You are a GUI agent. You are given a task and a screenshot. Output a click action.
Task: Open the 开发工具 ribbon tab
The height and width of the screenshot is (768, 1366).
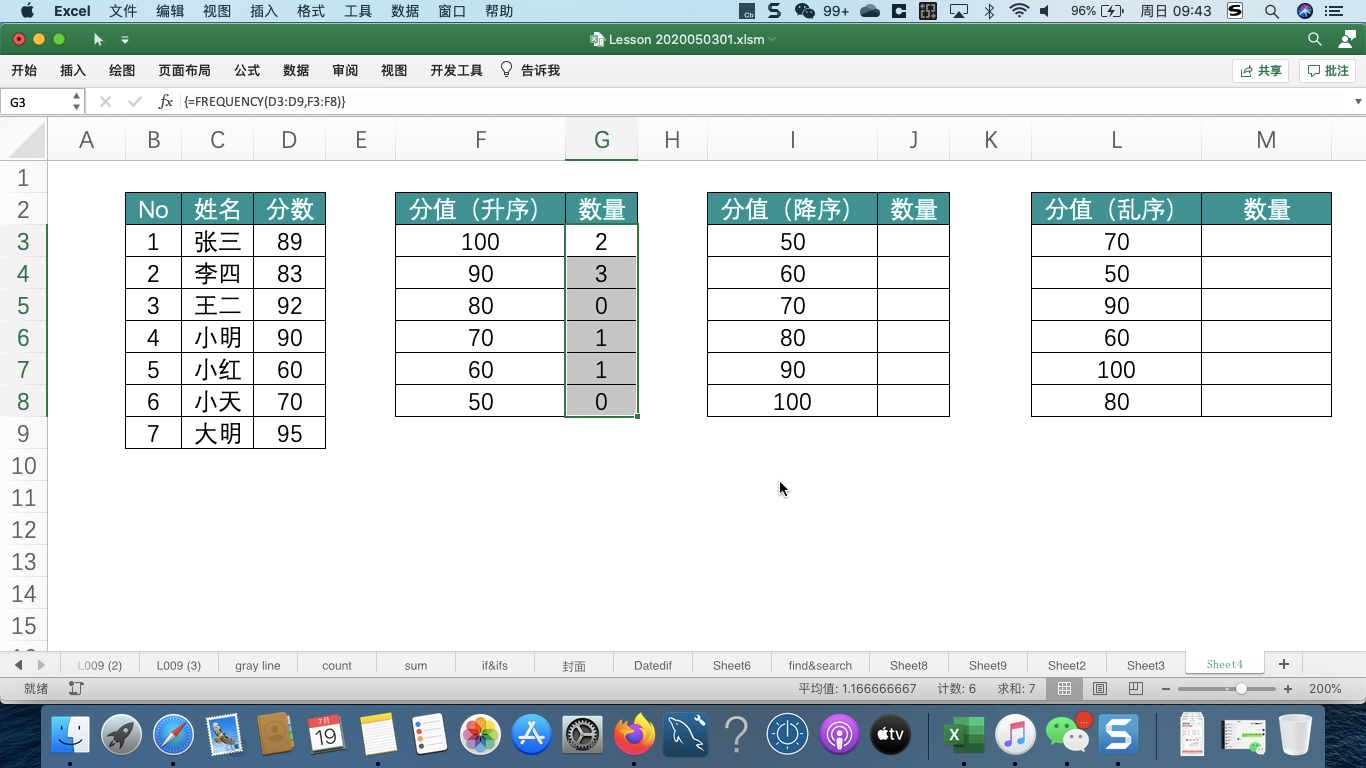[456, 70]
